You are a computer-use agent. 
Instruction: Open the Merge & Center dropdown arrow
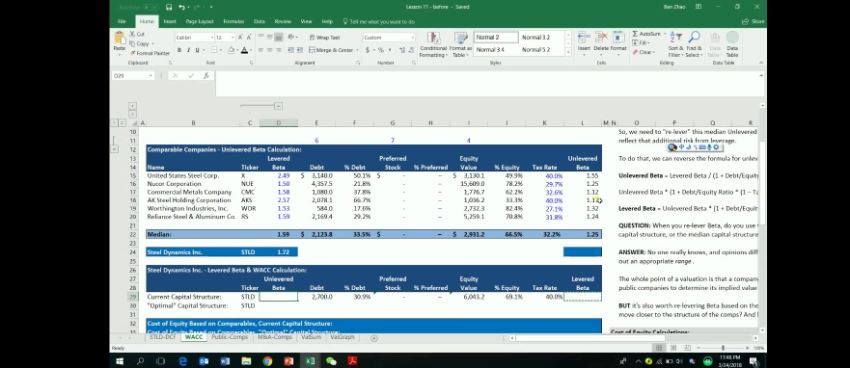click(356, 50)
